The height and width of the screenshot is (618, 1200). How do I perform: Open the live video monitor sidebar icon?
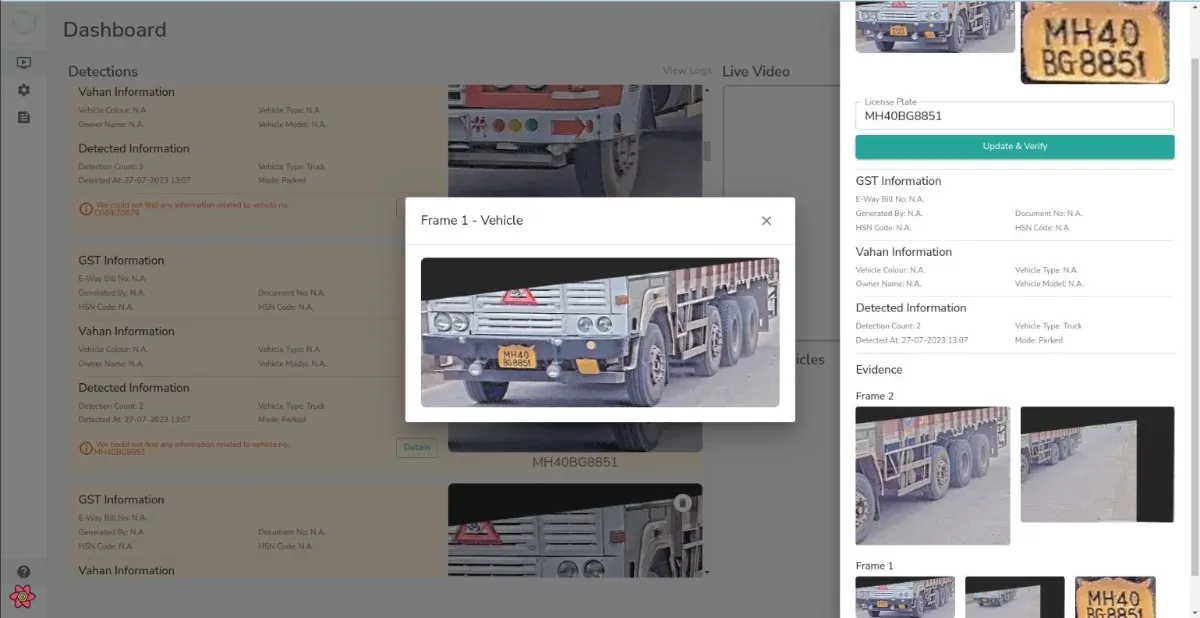(x=24, y=63)
